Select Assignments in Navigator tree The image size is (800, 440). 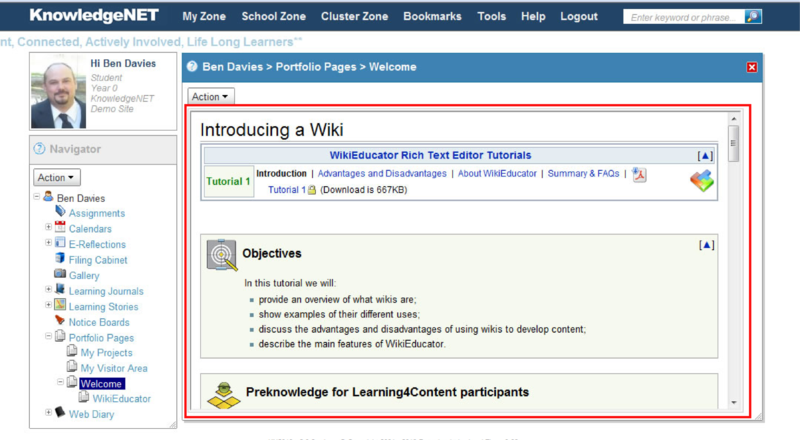(97, 213)
